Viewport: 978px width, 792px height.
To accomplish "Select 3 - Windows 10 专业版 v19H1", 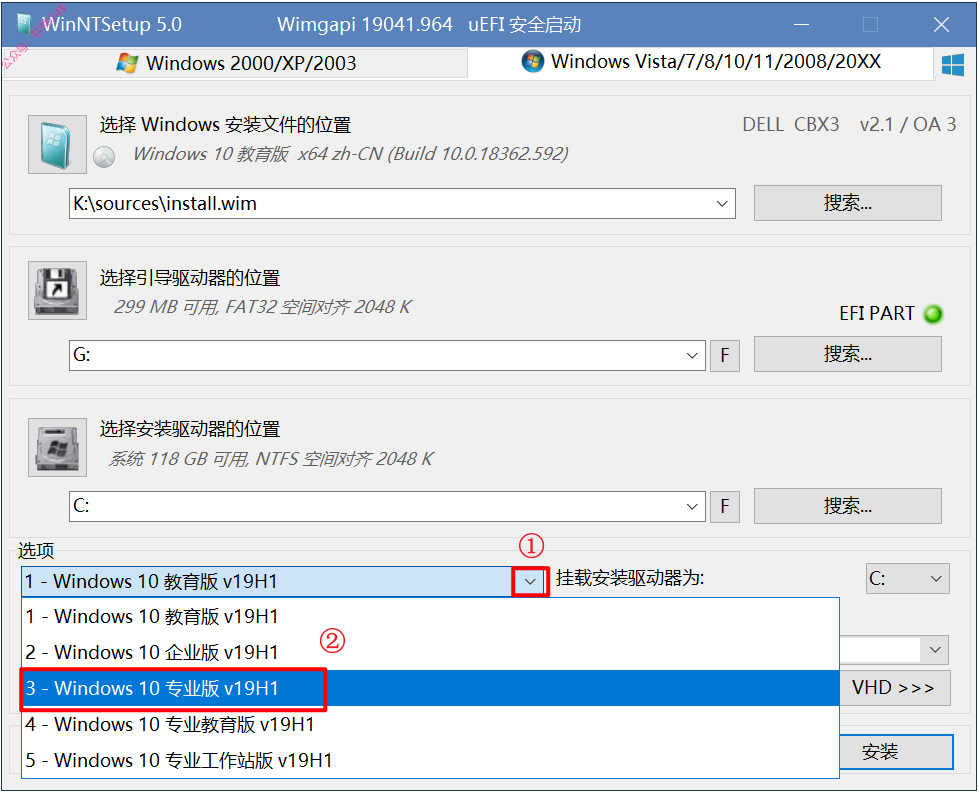I will click(430, 688).
